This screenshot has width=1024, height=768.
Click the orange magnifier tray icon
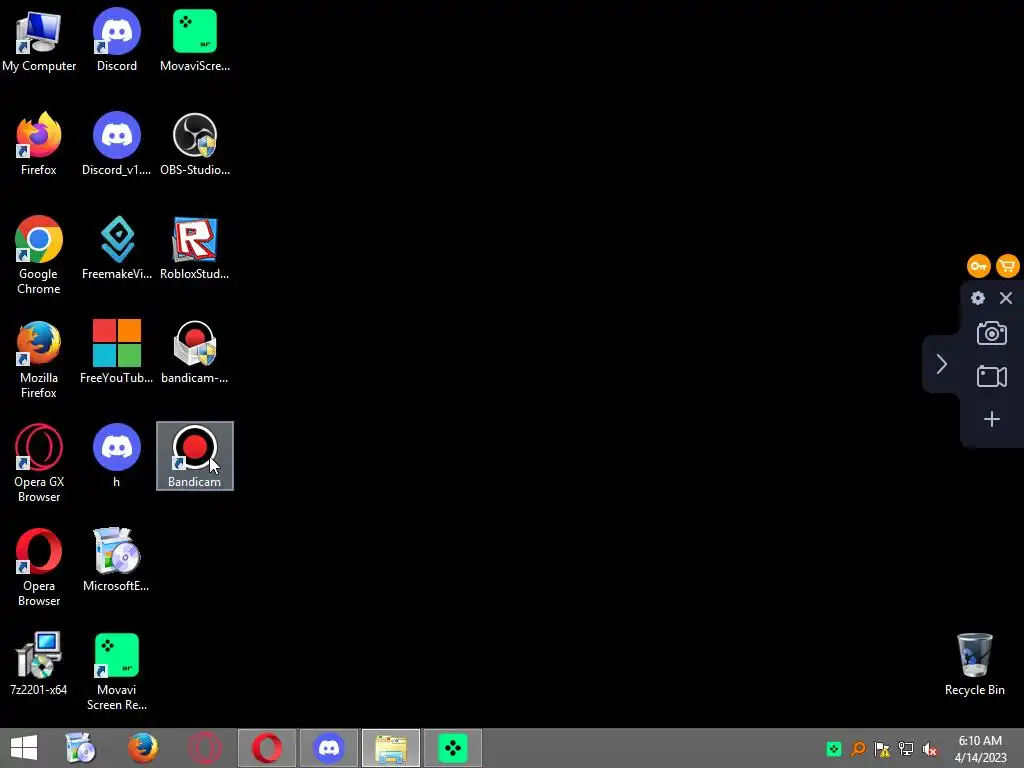coord(857,748)
